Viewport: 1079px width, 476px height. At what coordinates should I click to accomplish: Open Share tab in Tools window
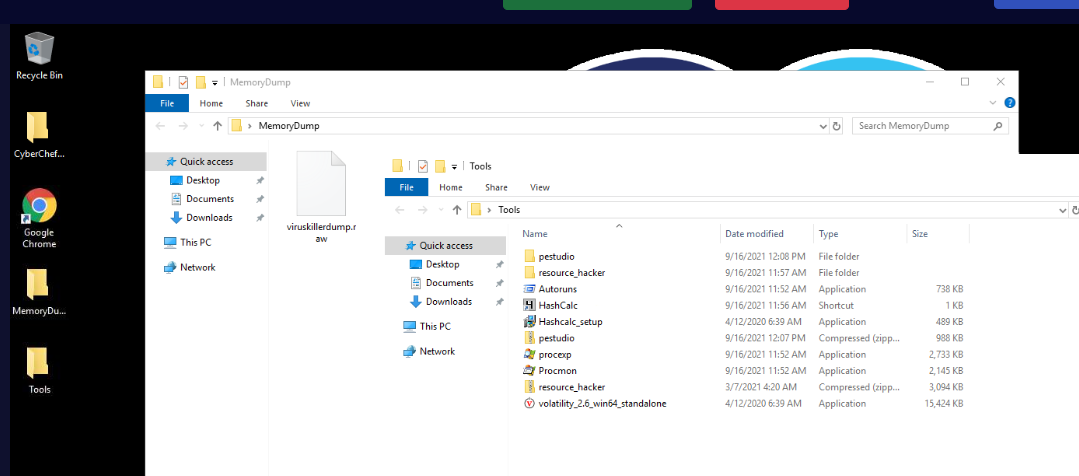[496, 187]
